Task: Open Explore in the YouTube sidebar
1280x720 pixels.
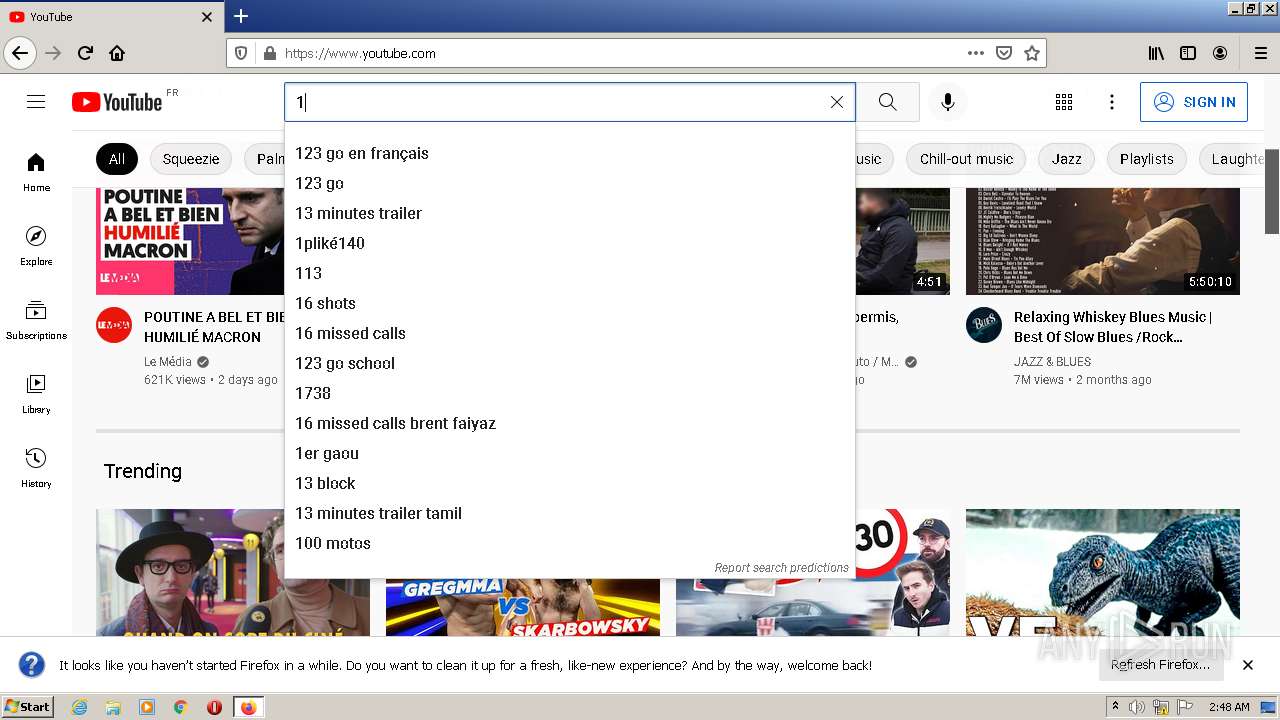Action: point(36,246)
